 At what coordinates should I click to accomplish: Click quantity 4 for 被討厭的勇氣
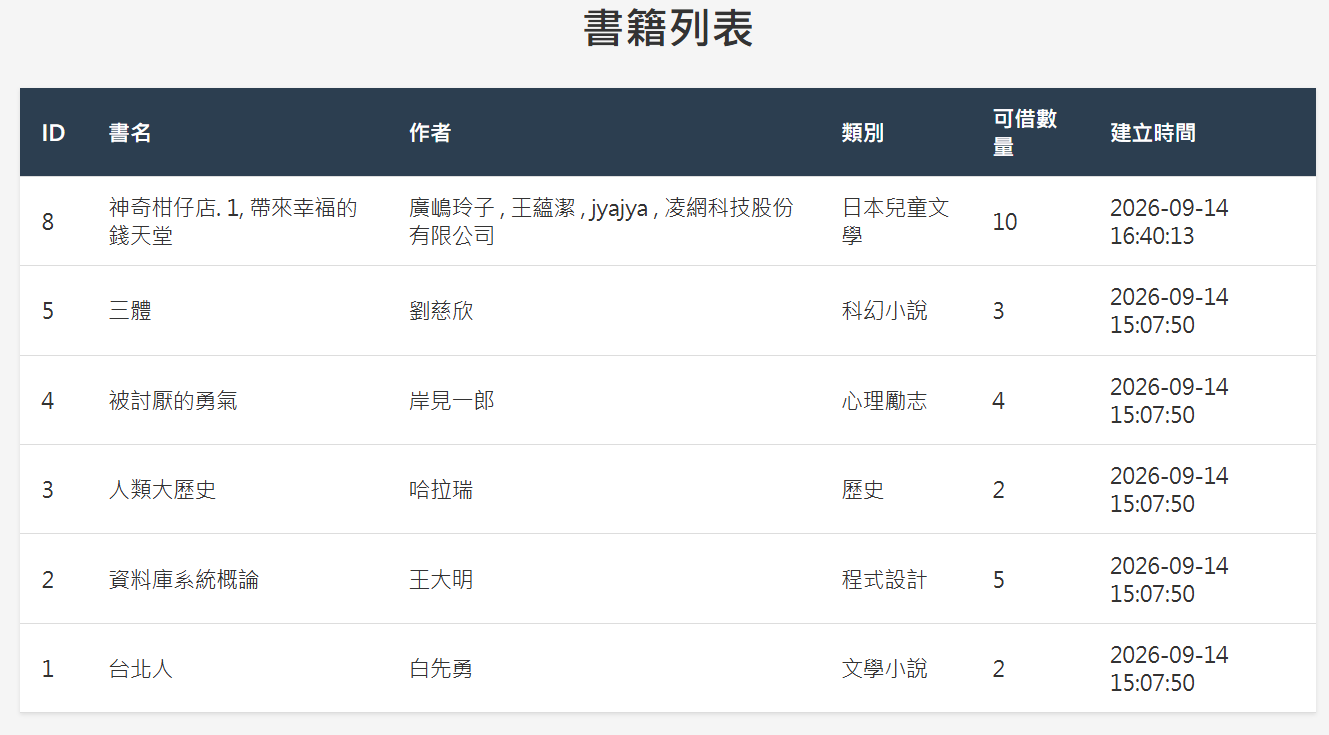click(x=999, y=401)
